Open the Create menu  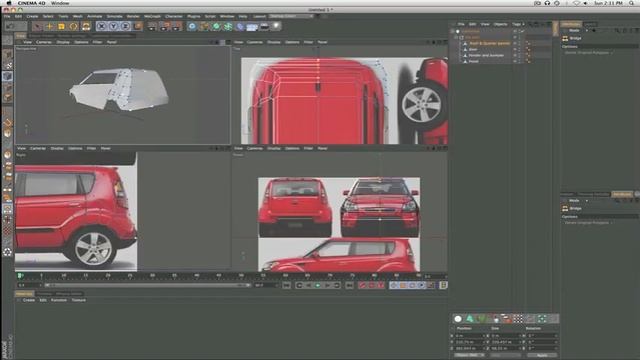coord(32,16)
